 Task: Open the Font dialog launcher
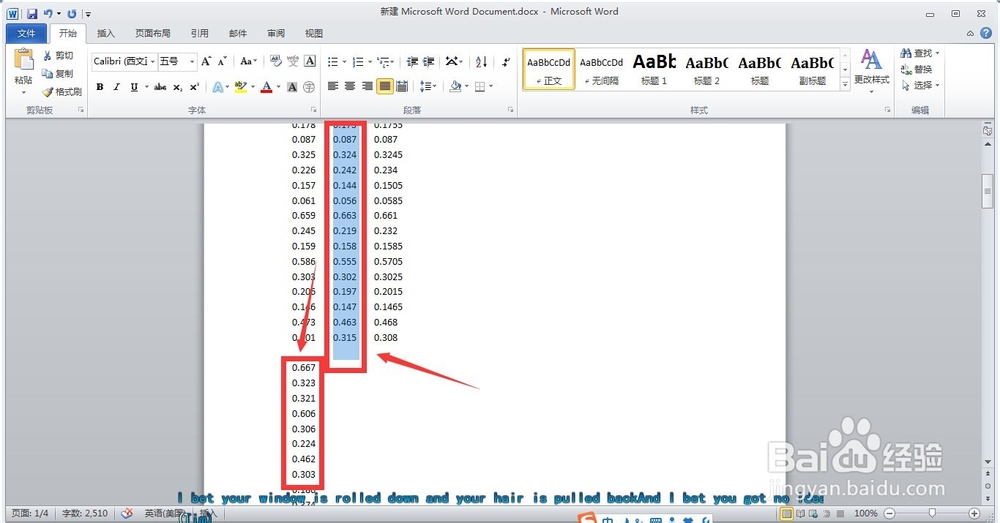coord(313,110)
